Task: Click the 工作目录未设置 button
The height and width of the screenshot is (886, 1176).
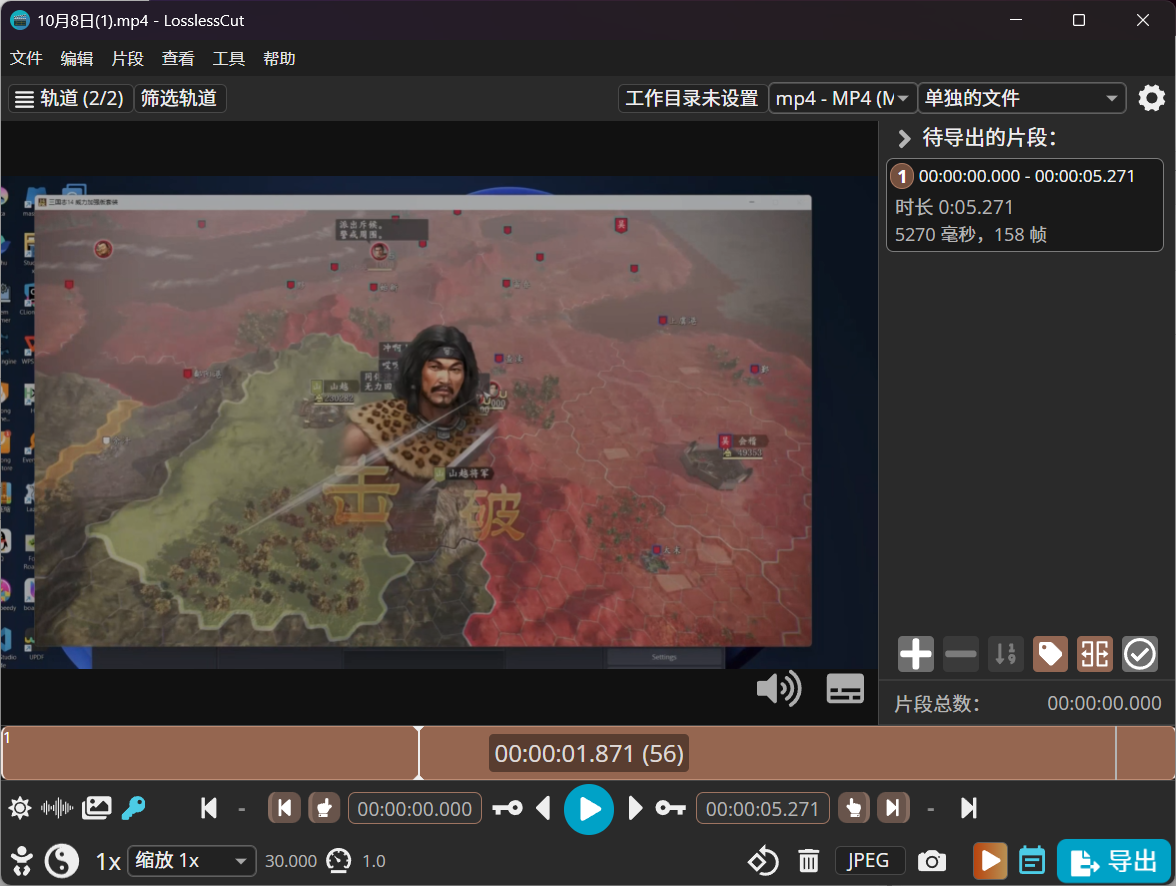Action: pyautogui.click(x=692, y=98)
